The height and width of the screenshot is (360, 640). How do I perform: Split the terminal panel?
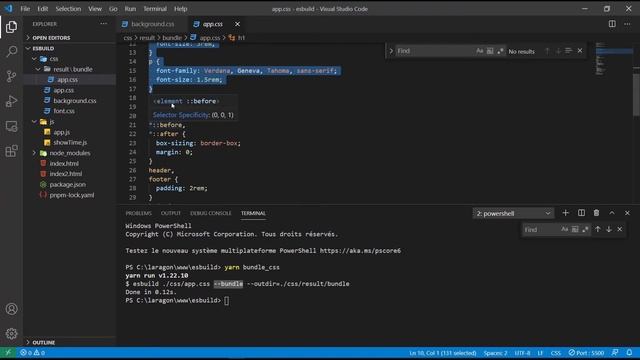[581, 213]
